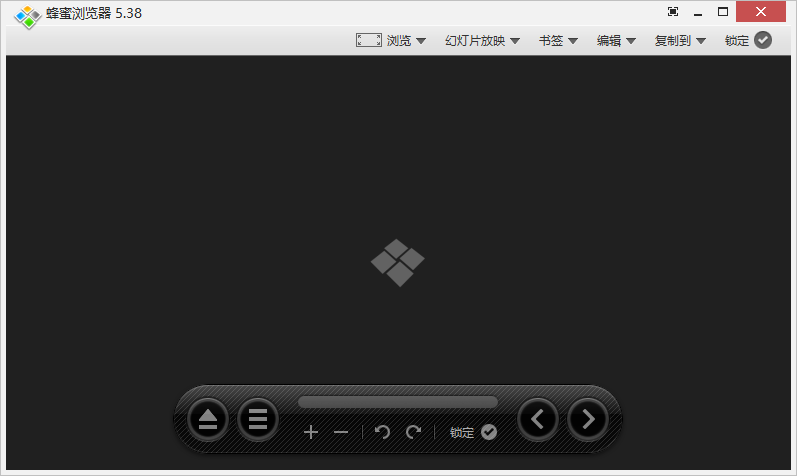The image size is (797, 476).
Task: Click the eject-style open button
Action: pyautogui.click(x=208, y=419)
